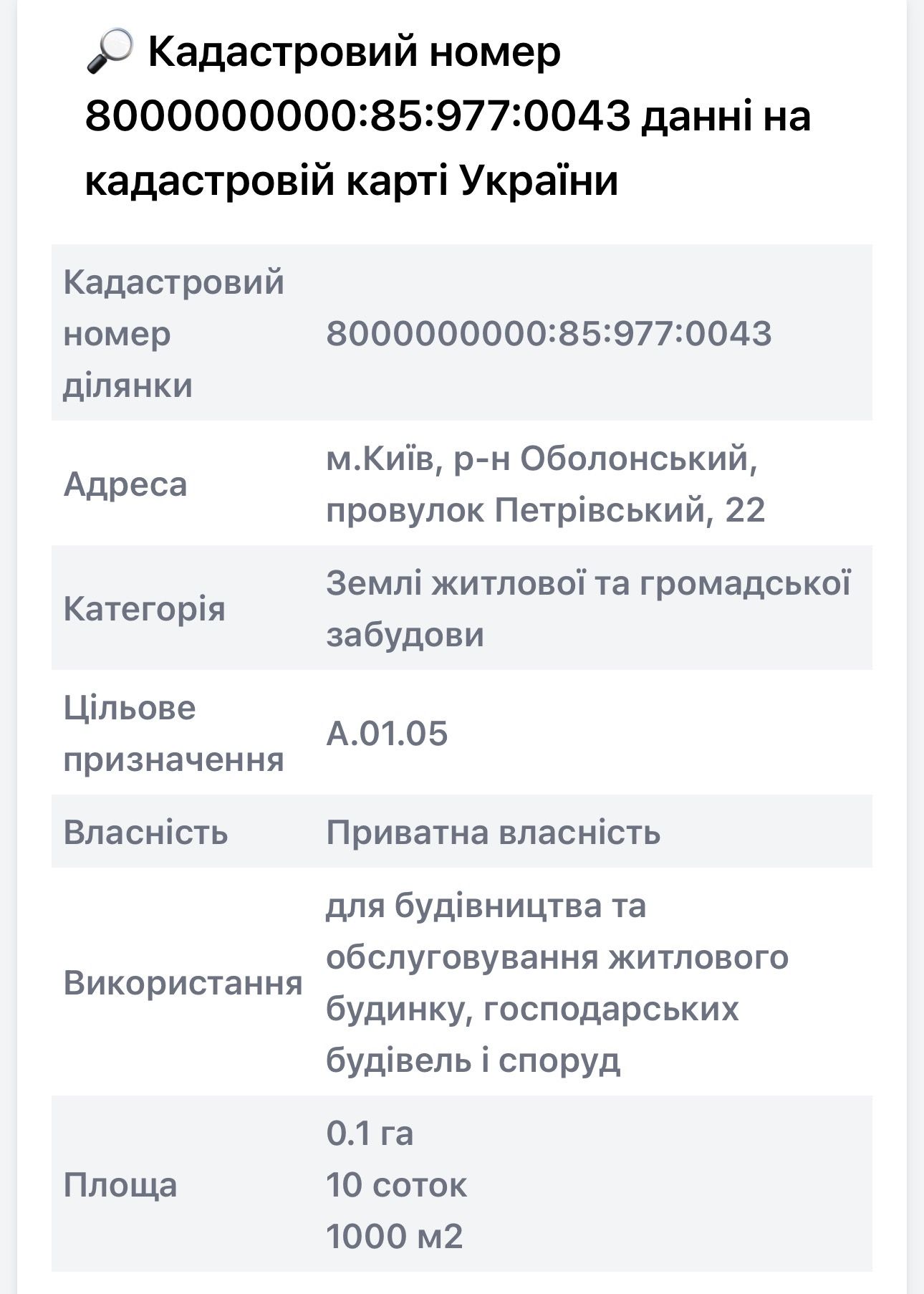Click the '0.1 га' area value

point(370,1134)
